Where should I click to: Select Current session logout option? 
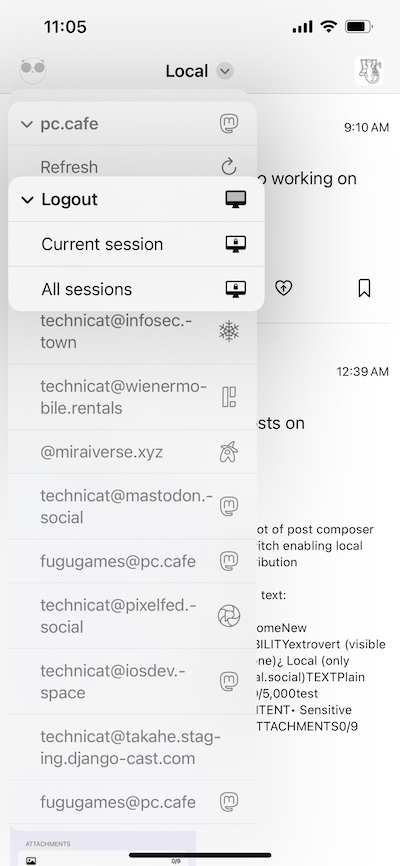[136, 244]
